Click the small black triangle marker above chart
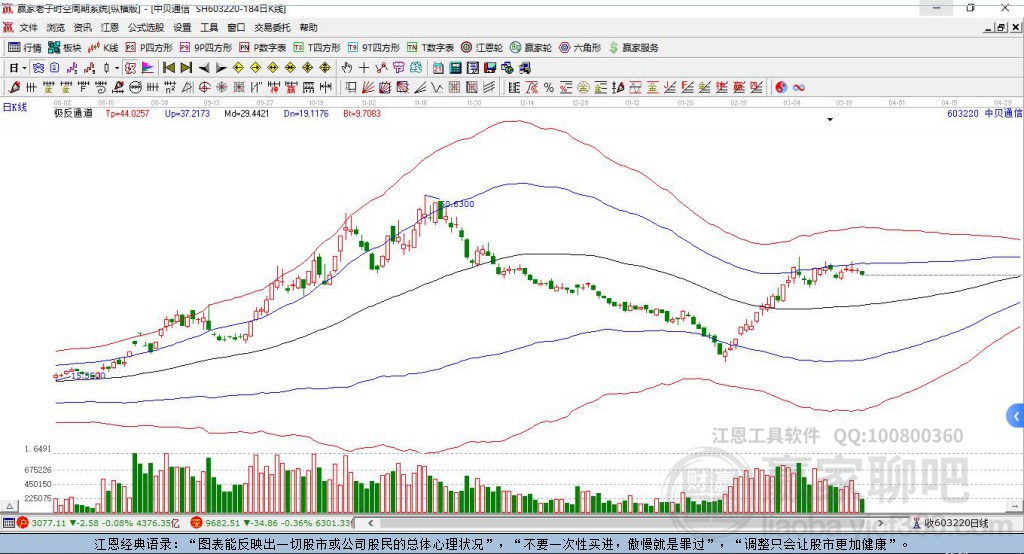This screenshot has width=1024, height=554. (x=830, y=120)
